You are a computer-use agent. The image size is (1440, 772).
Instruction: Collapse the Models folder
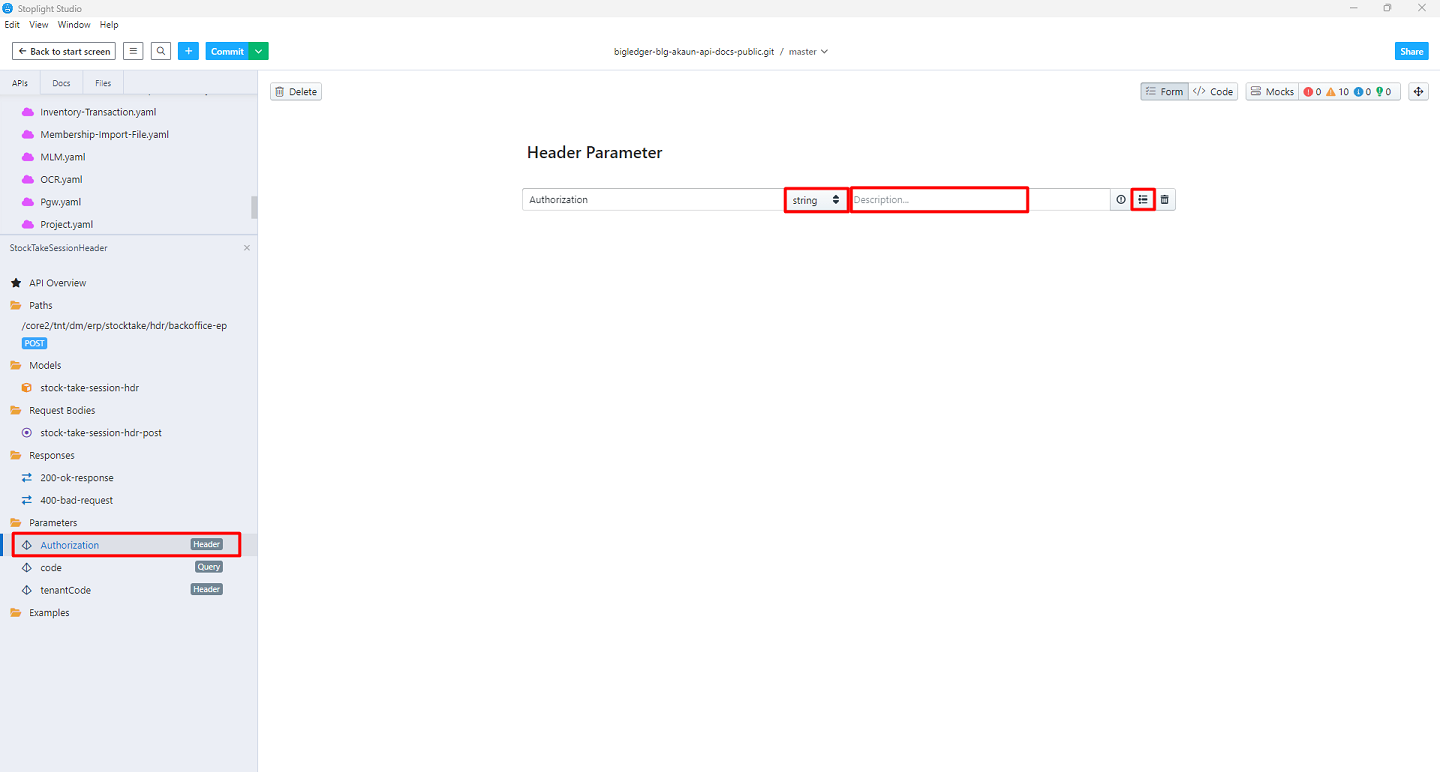[x=45, y=366]
